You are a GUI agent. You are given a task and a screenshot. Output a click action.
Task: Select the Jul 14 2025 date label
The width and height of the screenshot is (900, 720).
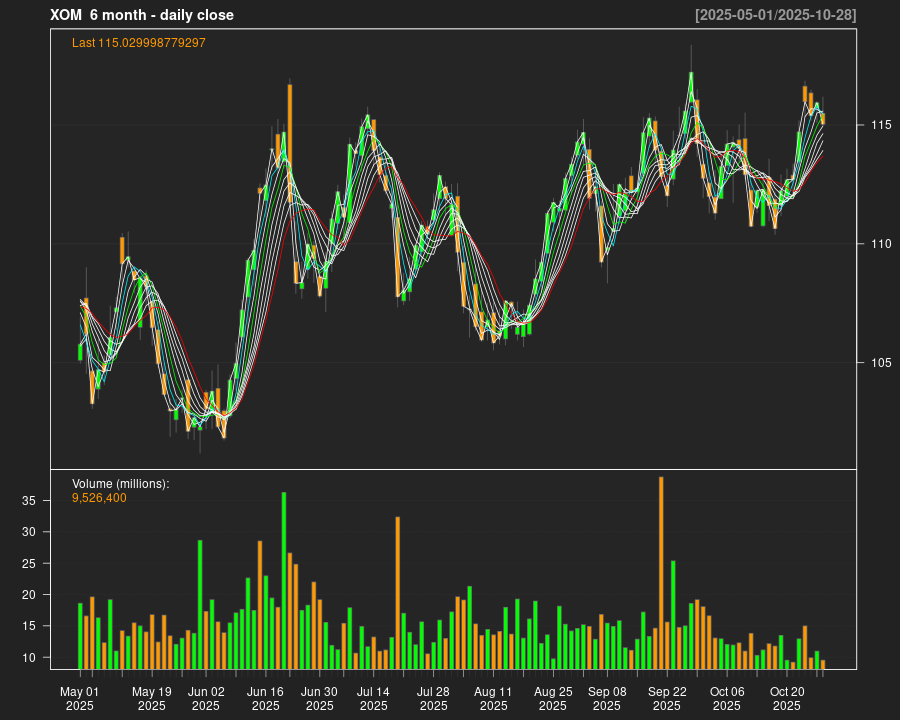pyautogui.click(x=374, y=698)
